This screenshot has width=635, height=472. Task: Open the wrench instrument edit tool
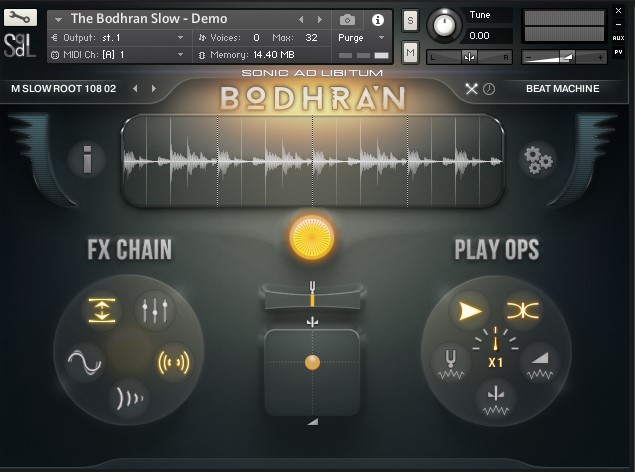tap(20, 17)
